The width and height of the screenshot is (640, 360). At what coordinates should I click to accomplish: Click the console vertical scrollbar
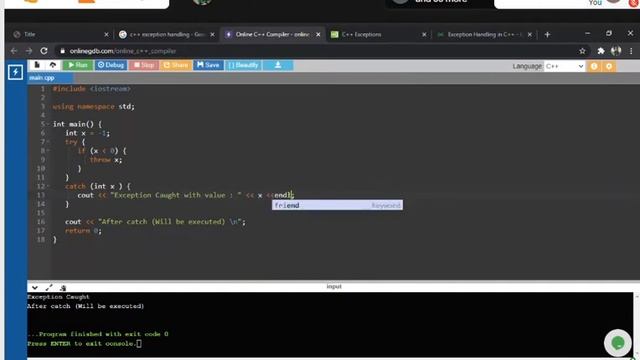coord(636,325)
